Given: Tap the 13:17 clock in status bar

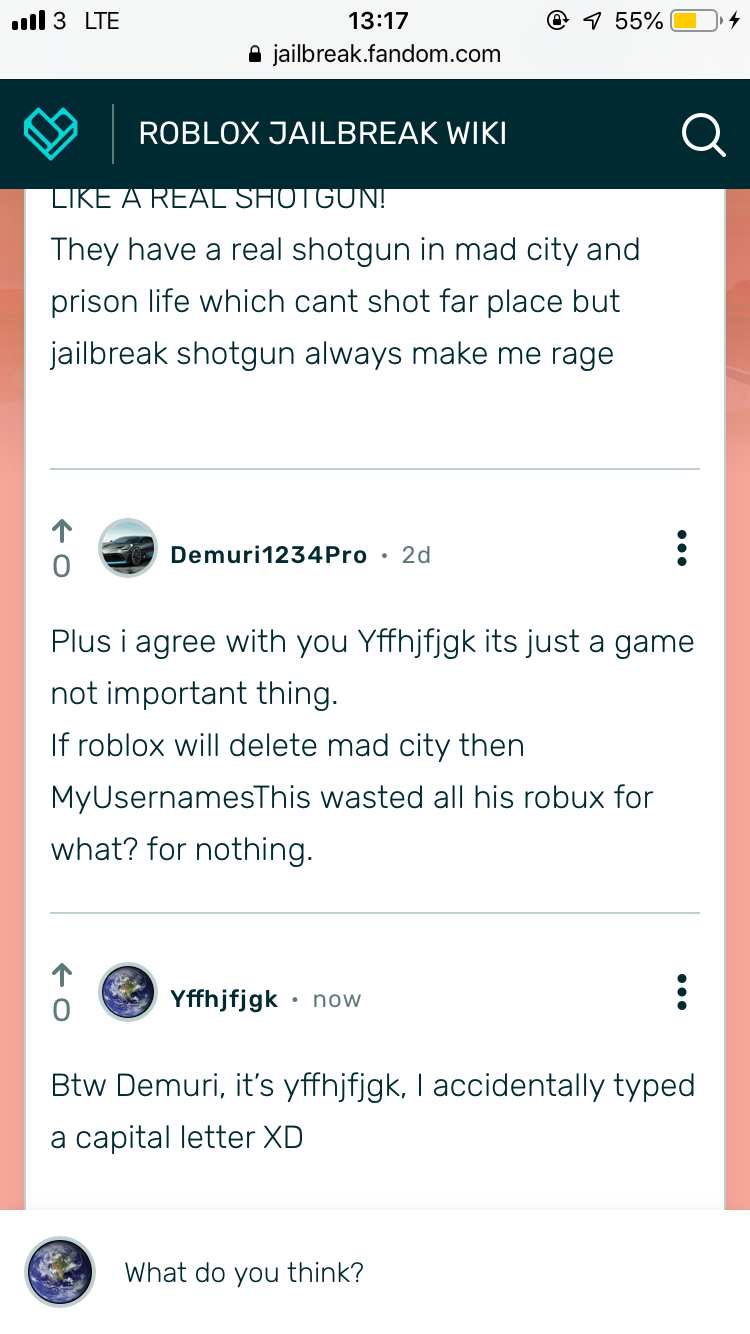Looking at the screenshot, I should pos(378,20).
